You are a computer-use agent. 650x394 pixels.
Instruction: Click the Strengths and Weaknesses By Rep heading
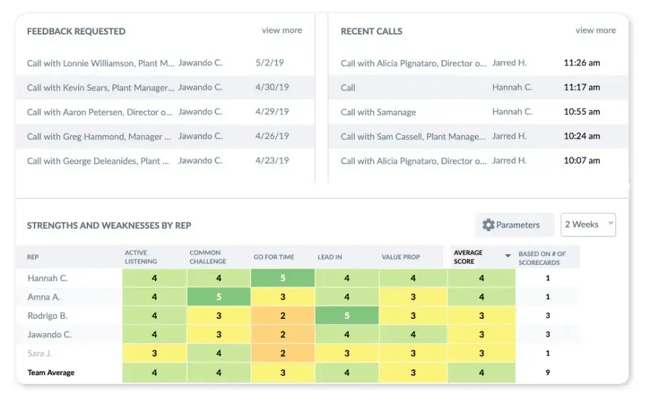click(109, 225)
